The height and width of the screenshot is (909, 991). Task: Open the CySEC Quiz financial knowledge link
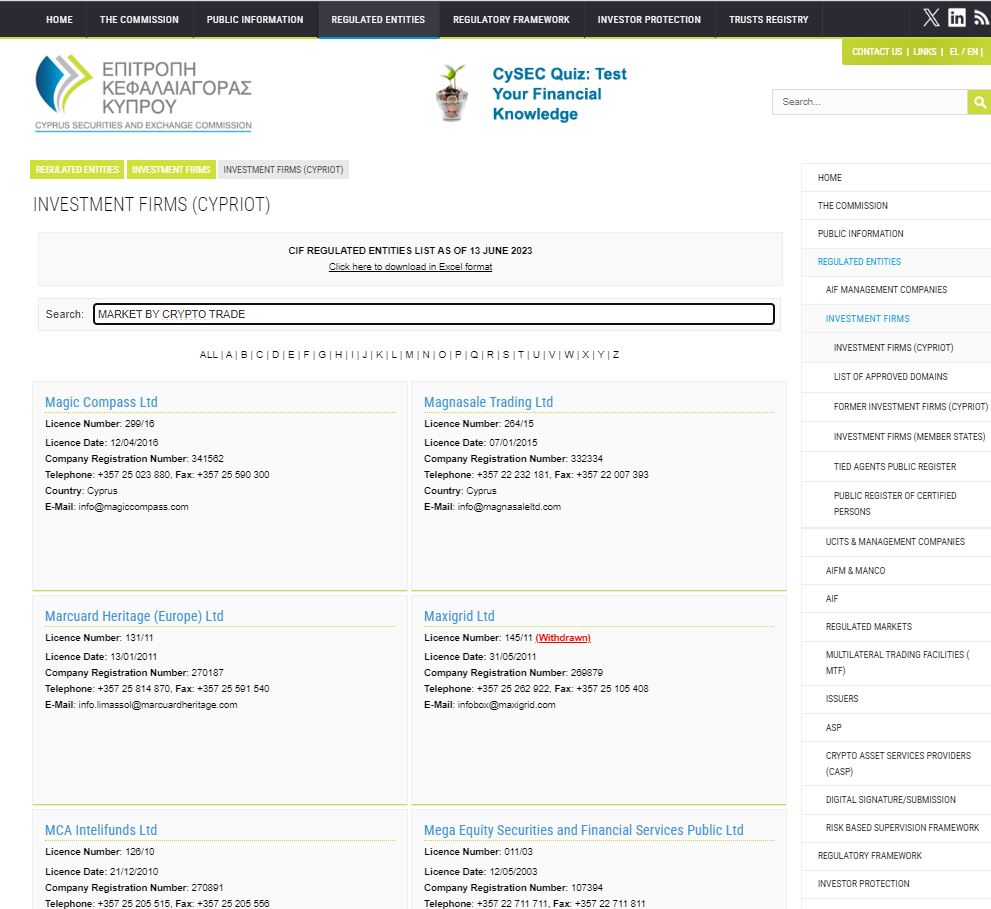[559, 94]
